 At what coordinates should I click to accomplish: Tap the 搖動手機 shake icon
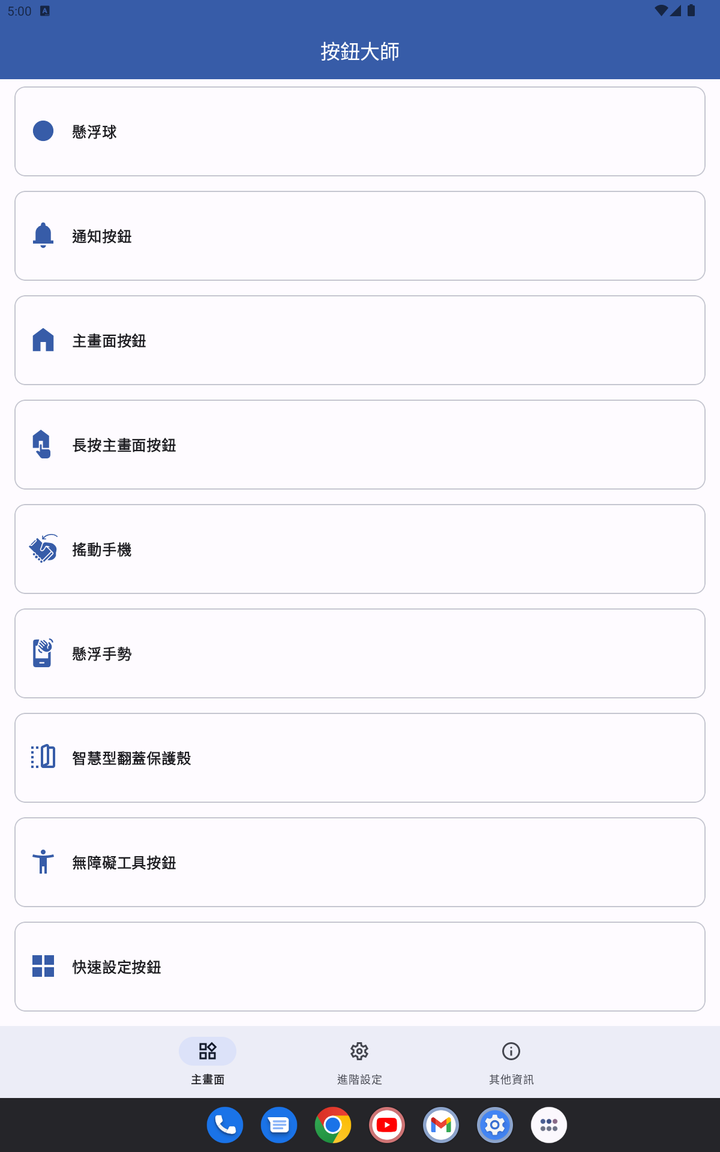click(x=43, y=549)
